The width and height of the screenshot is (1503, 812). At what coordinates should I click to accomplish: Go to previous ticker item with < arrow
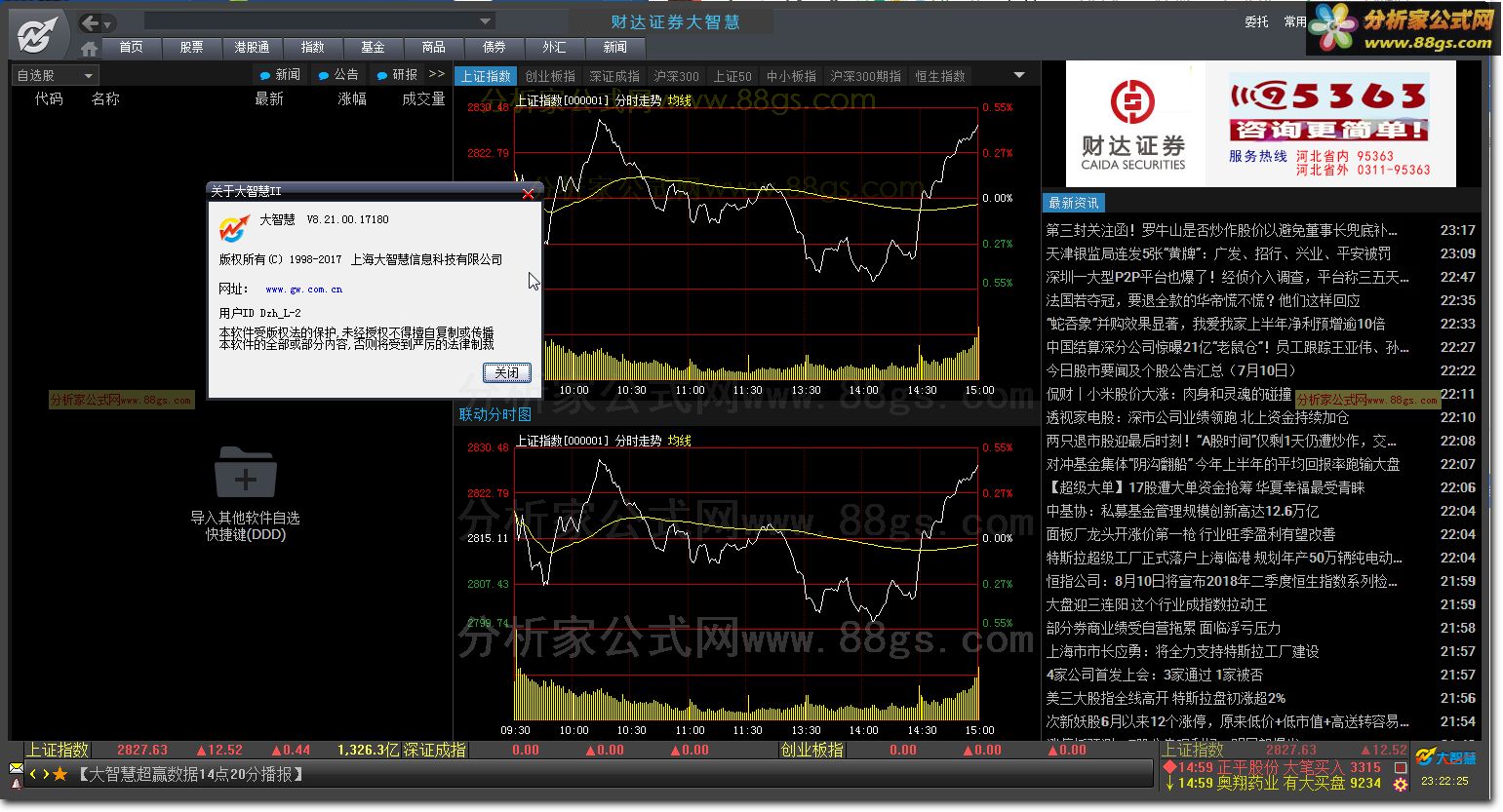click(x=33, y=774)
